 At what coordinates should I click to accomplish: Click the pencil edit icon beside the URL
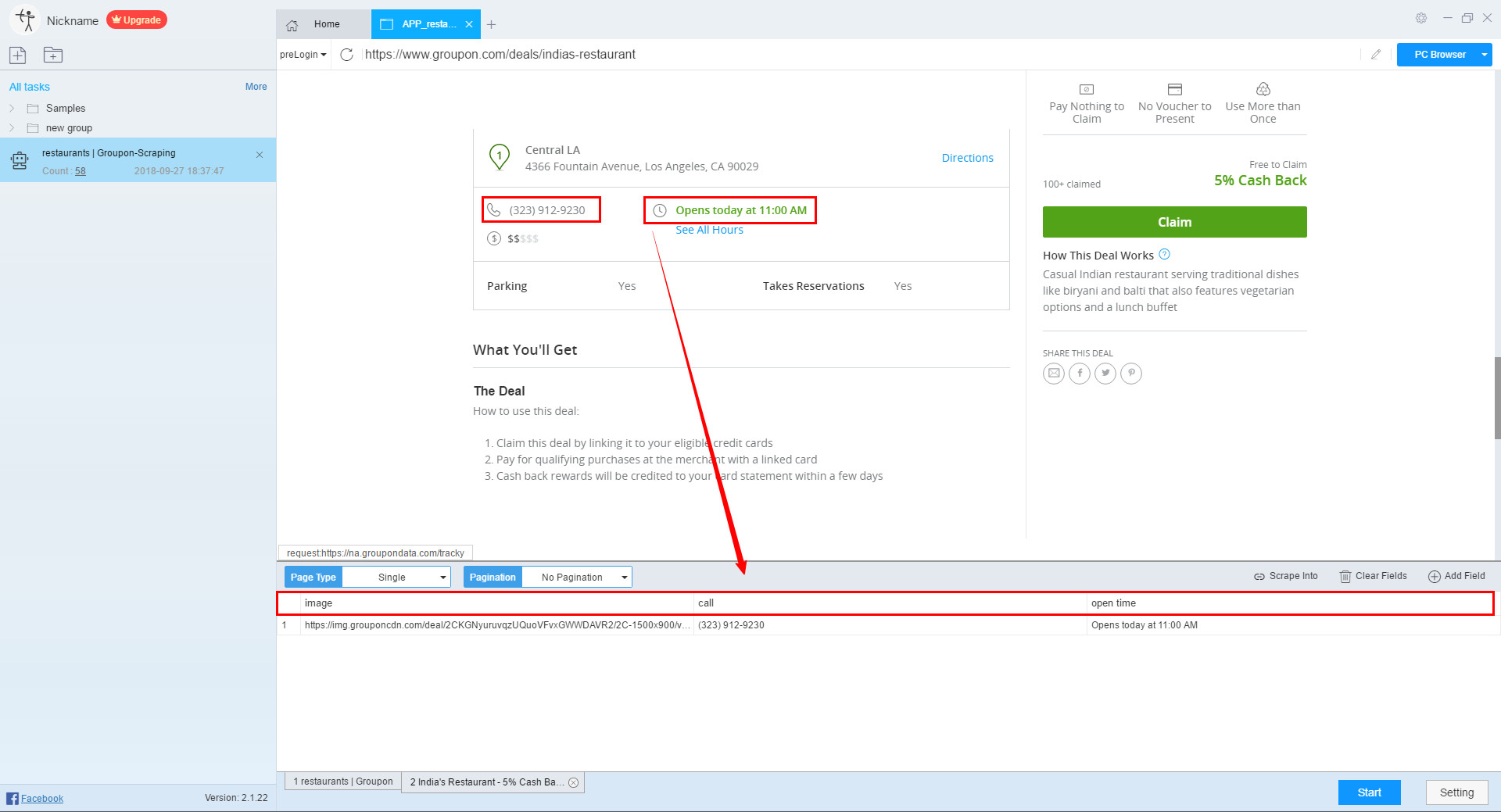(1377, 55)
